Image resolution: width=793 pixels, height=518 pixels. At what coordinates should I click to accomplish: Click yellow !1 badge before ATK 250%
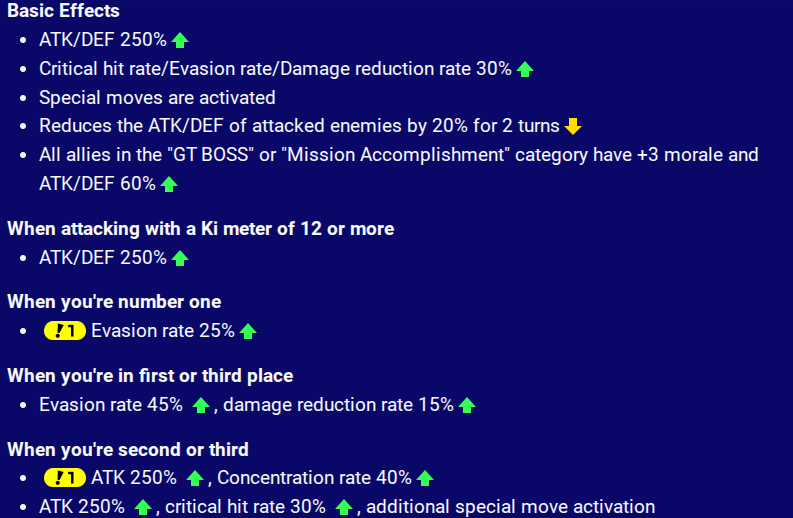point(65,478)
